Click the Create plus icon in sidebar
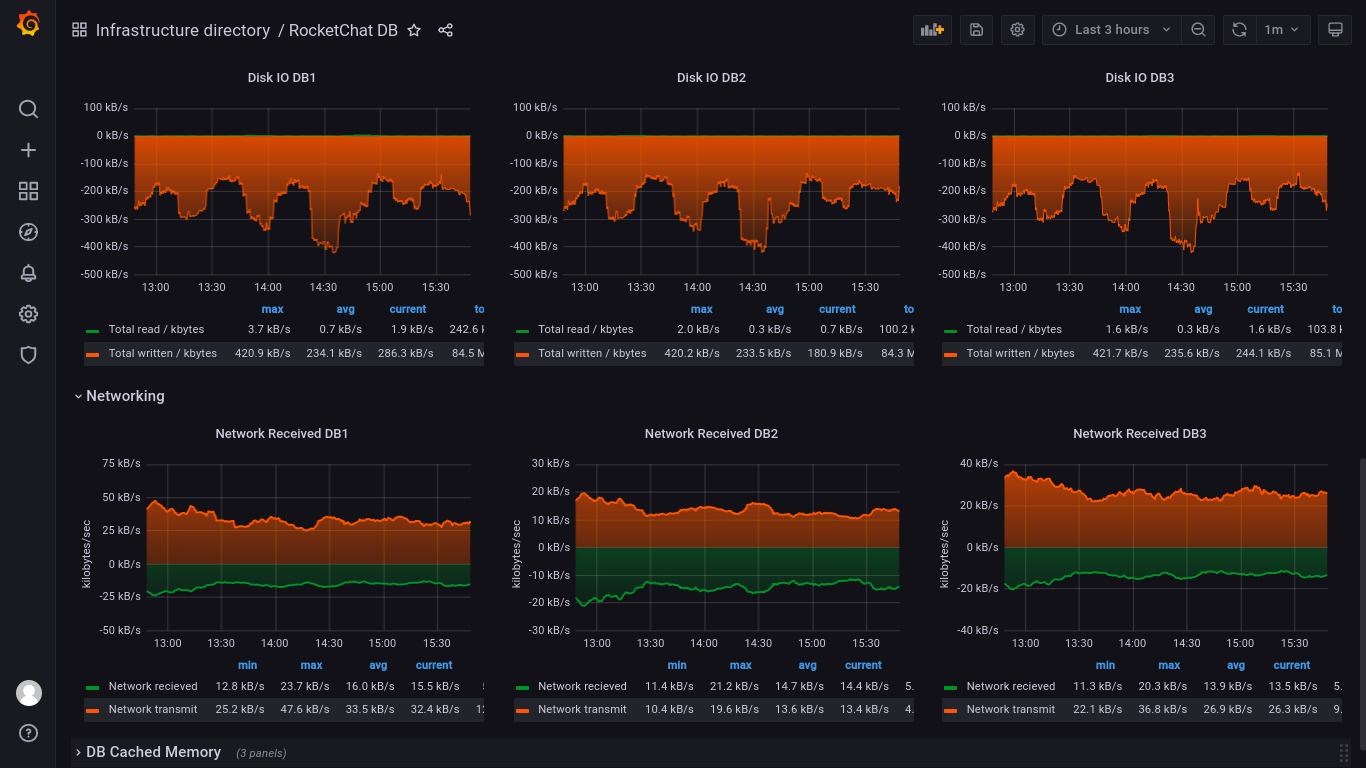This screenshot has height=768, width=1366. pos(28,150)
